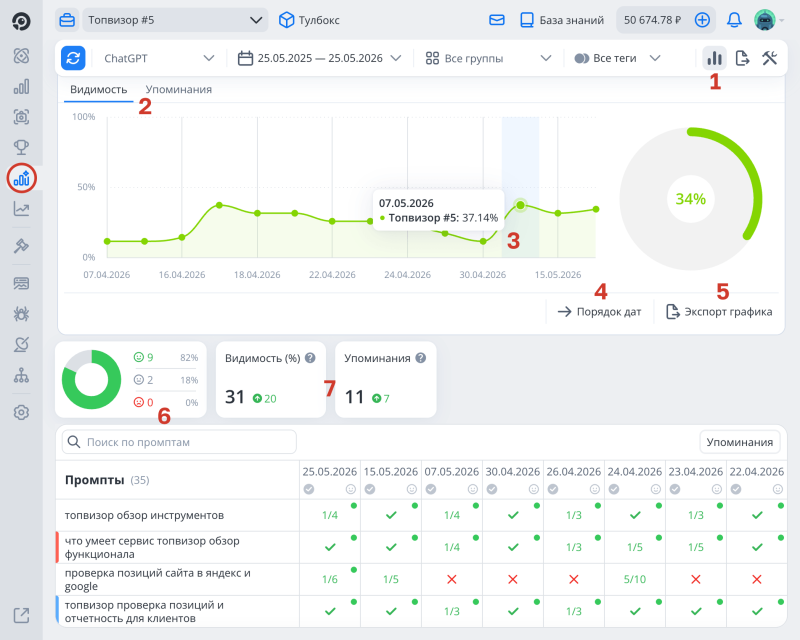Click the blue refresh data icon
Viewport: 800px width, 640px height.
[73, 58]
